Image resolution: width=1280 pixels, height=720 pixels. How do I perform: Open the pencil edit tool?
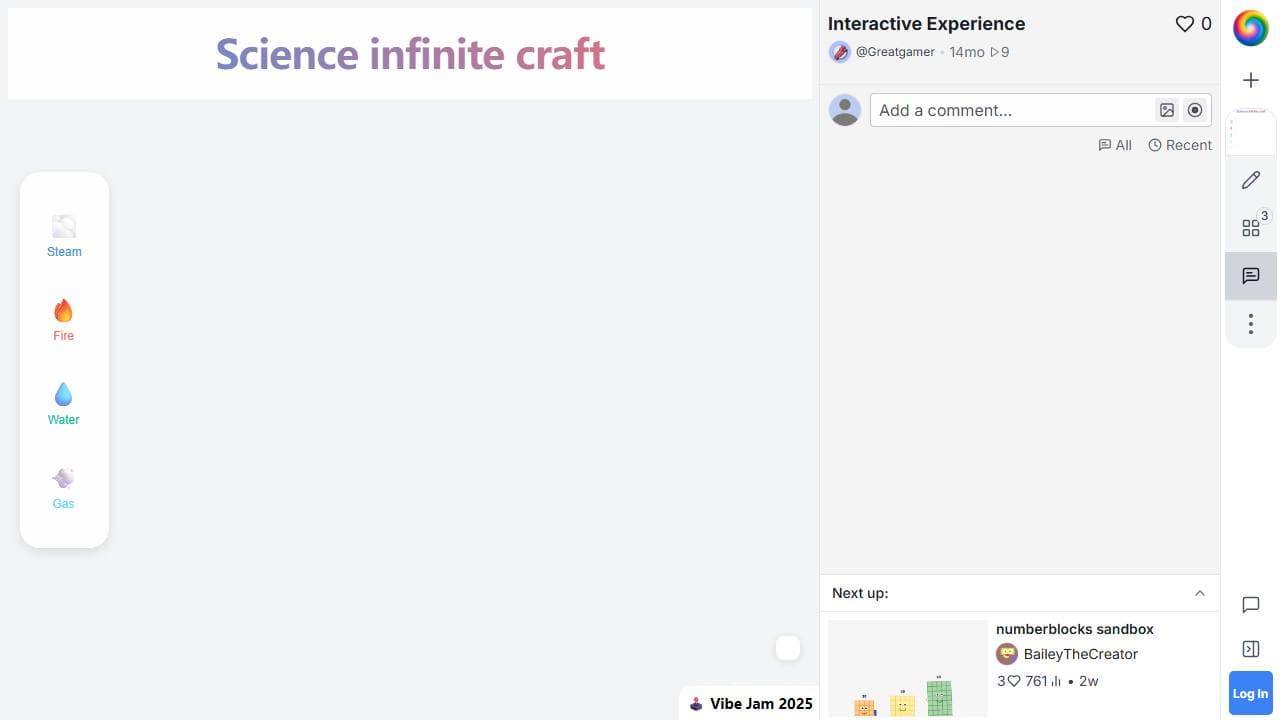[x=1251, y=180]
